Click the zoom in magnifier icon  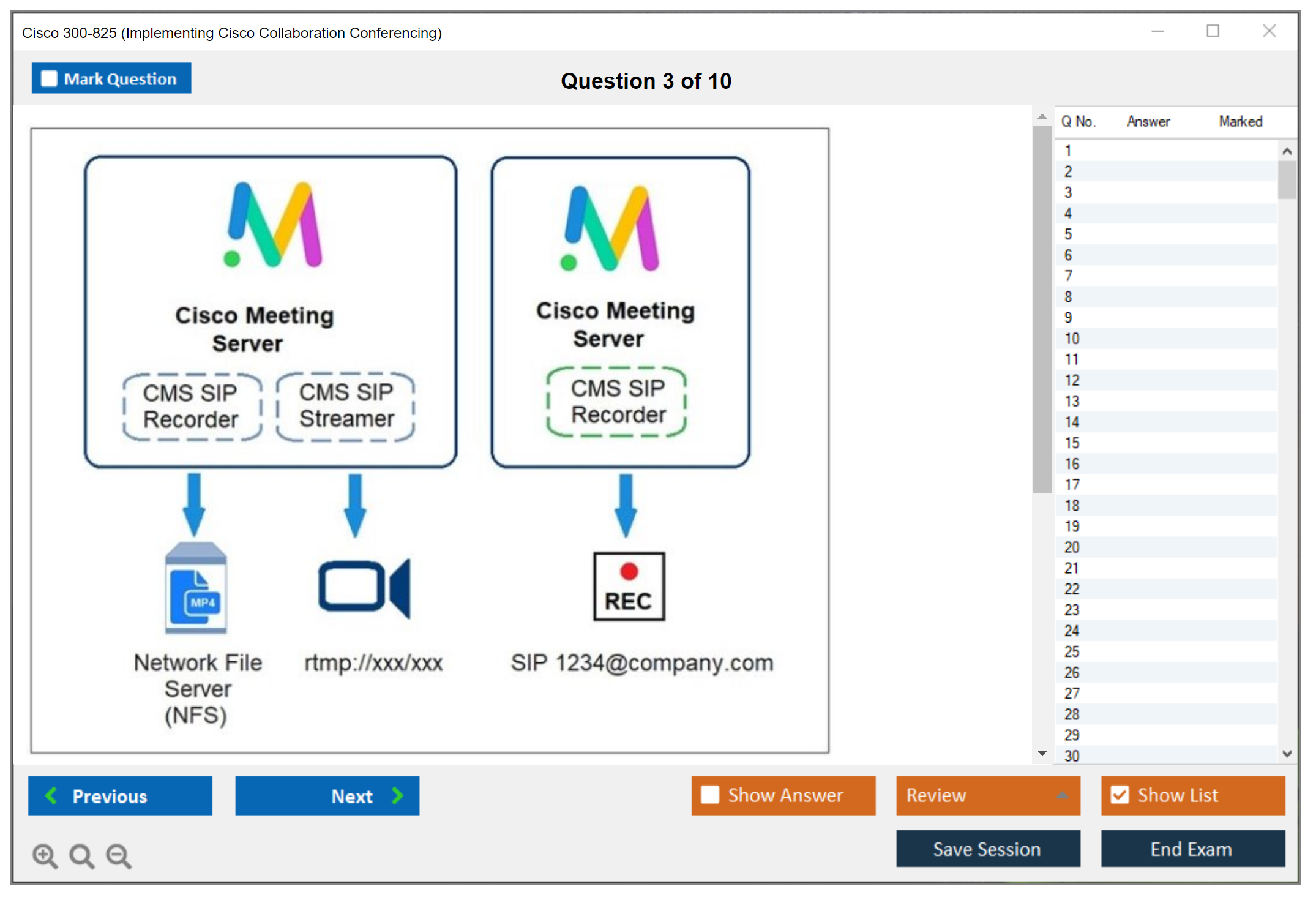click(45, 855)
